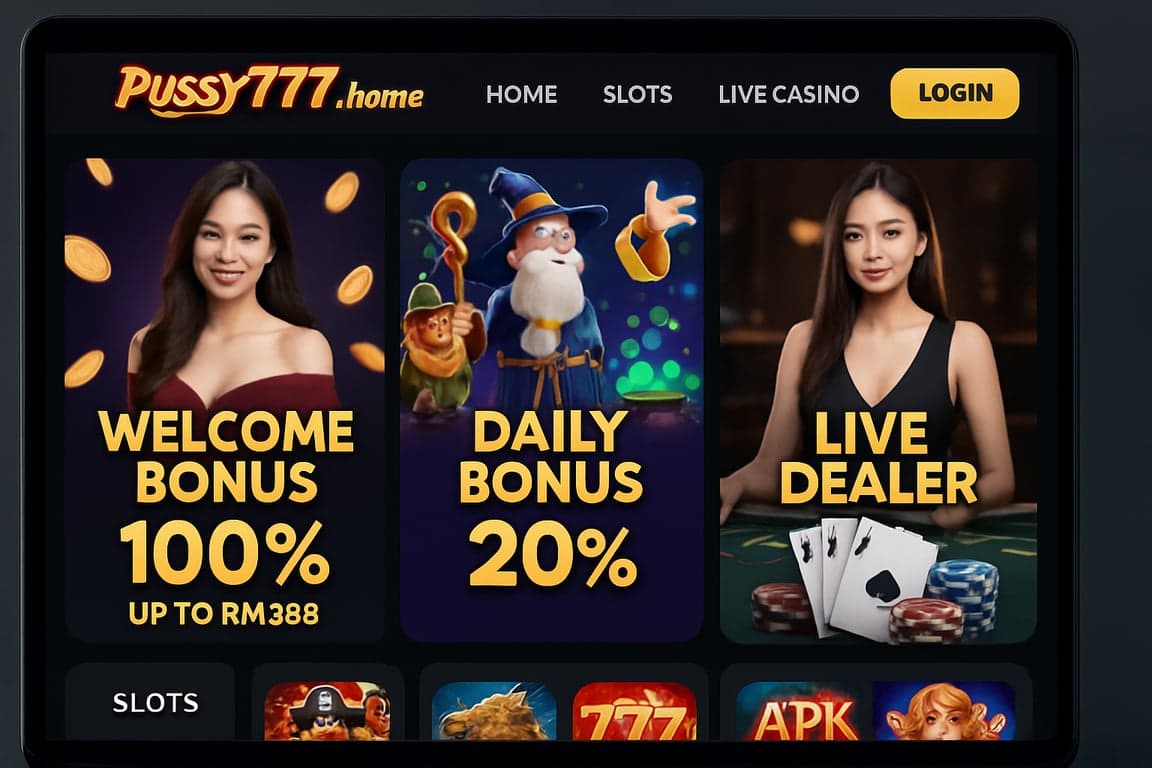
Task: Click the 100% bonus amount text
Action: [x=224, y=553]
